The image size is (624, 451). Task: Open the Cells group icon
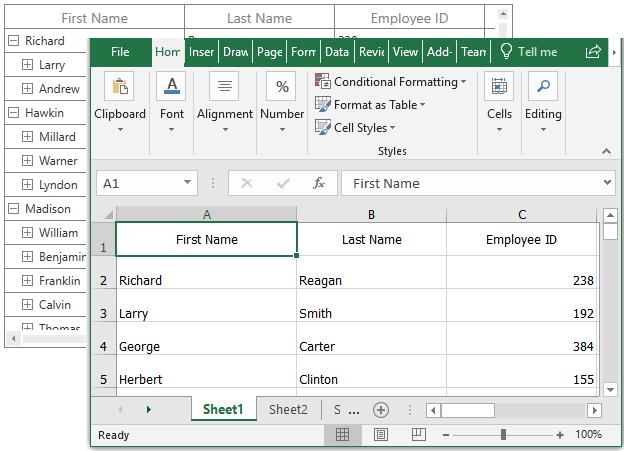pyautogui.click(x=499, y=89)
